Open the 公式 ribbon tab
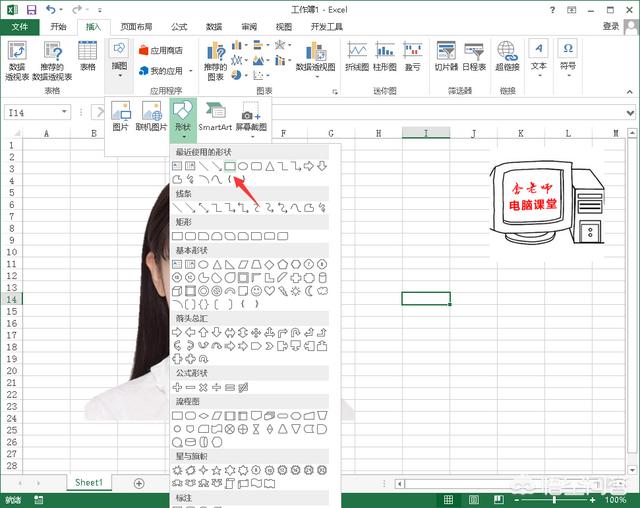Image resolution: width=640 pixels, height=508 pixels. click(179, 27)
